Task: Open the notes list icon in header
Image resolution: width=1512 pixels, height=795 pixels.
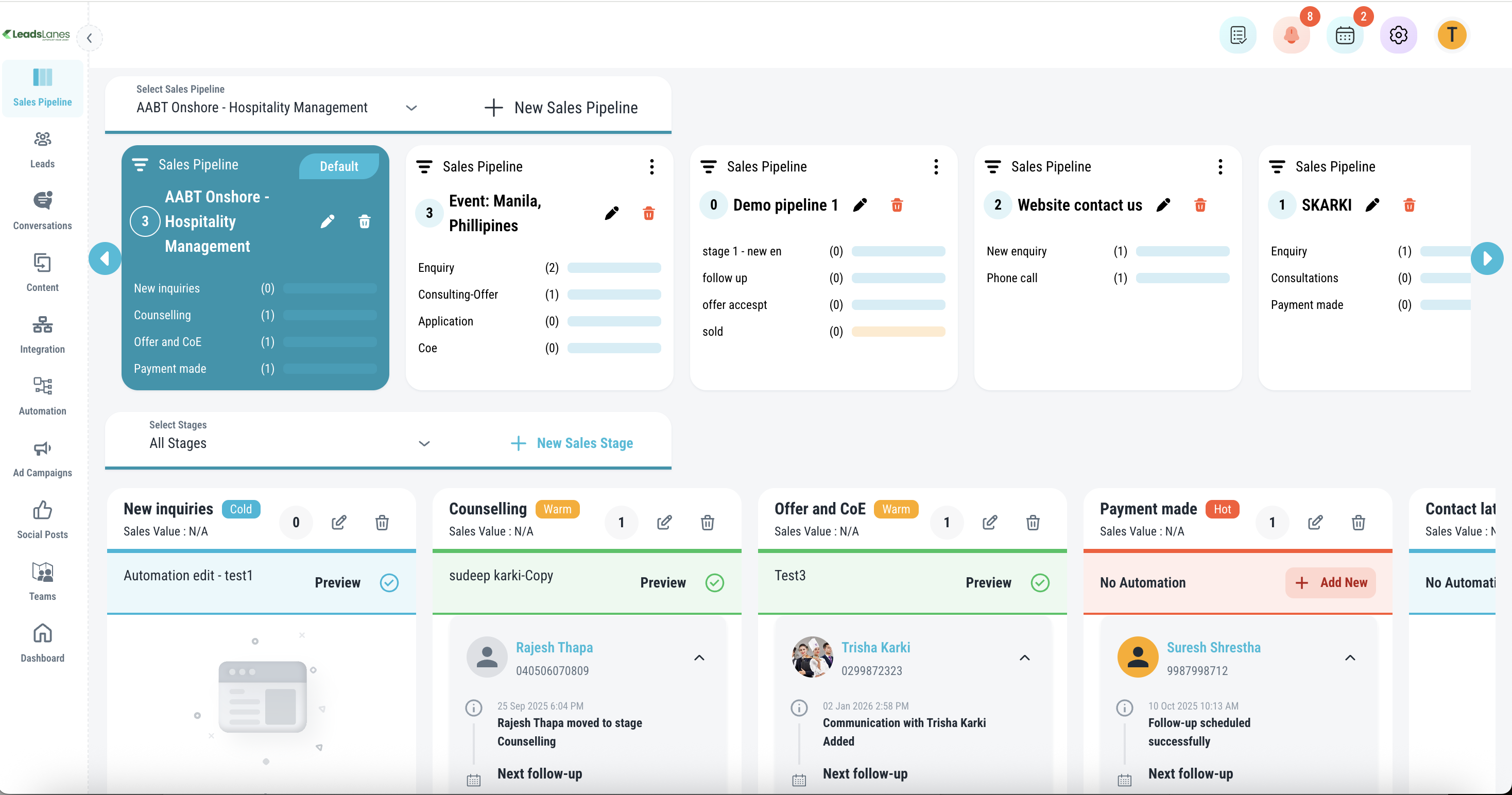Action: 1238,36
